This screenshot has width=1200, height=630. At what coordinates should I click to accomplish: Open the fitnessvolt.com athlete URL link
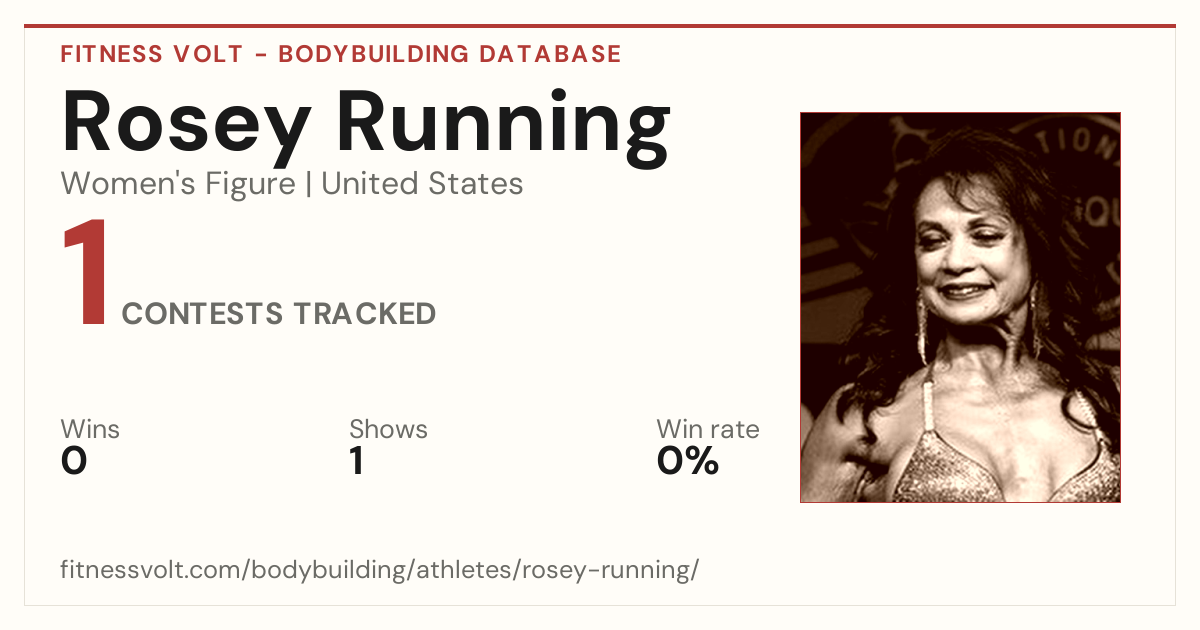pos(380,570)
